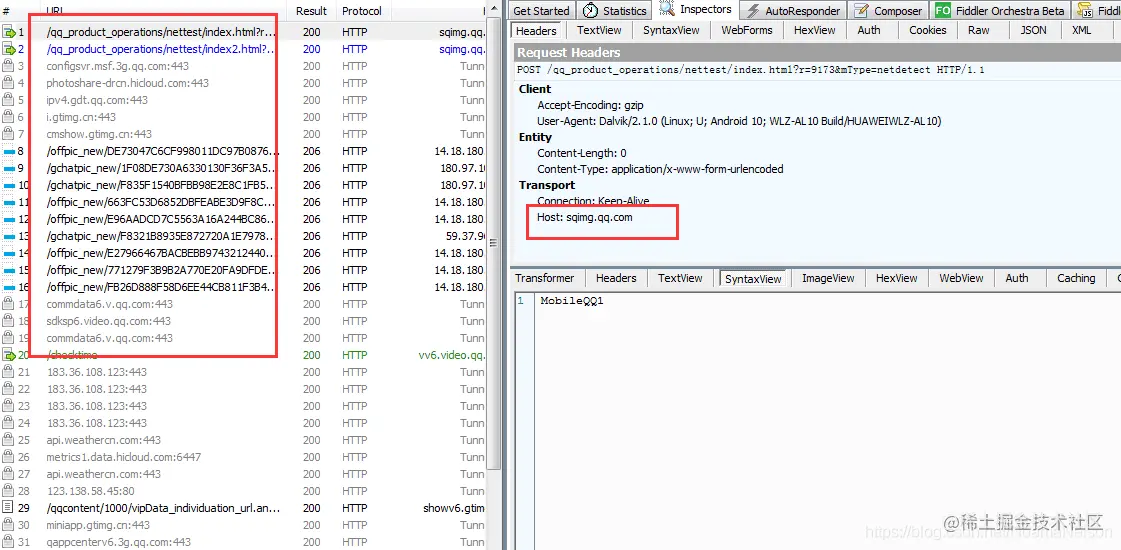Click partial-content icon of /gchatpic_new/1F08DE730A row
The image size is (1121, 550).
point(9,169)
